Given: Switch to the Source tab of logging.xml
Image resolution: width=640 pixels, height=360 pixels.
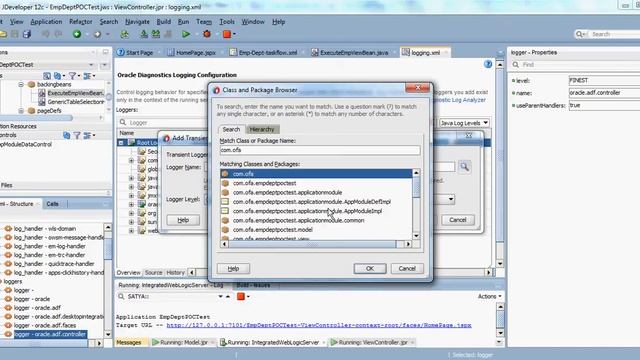Looking at the screenshot, I should point(153,272).
